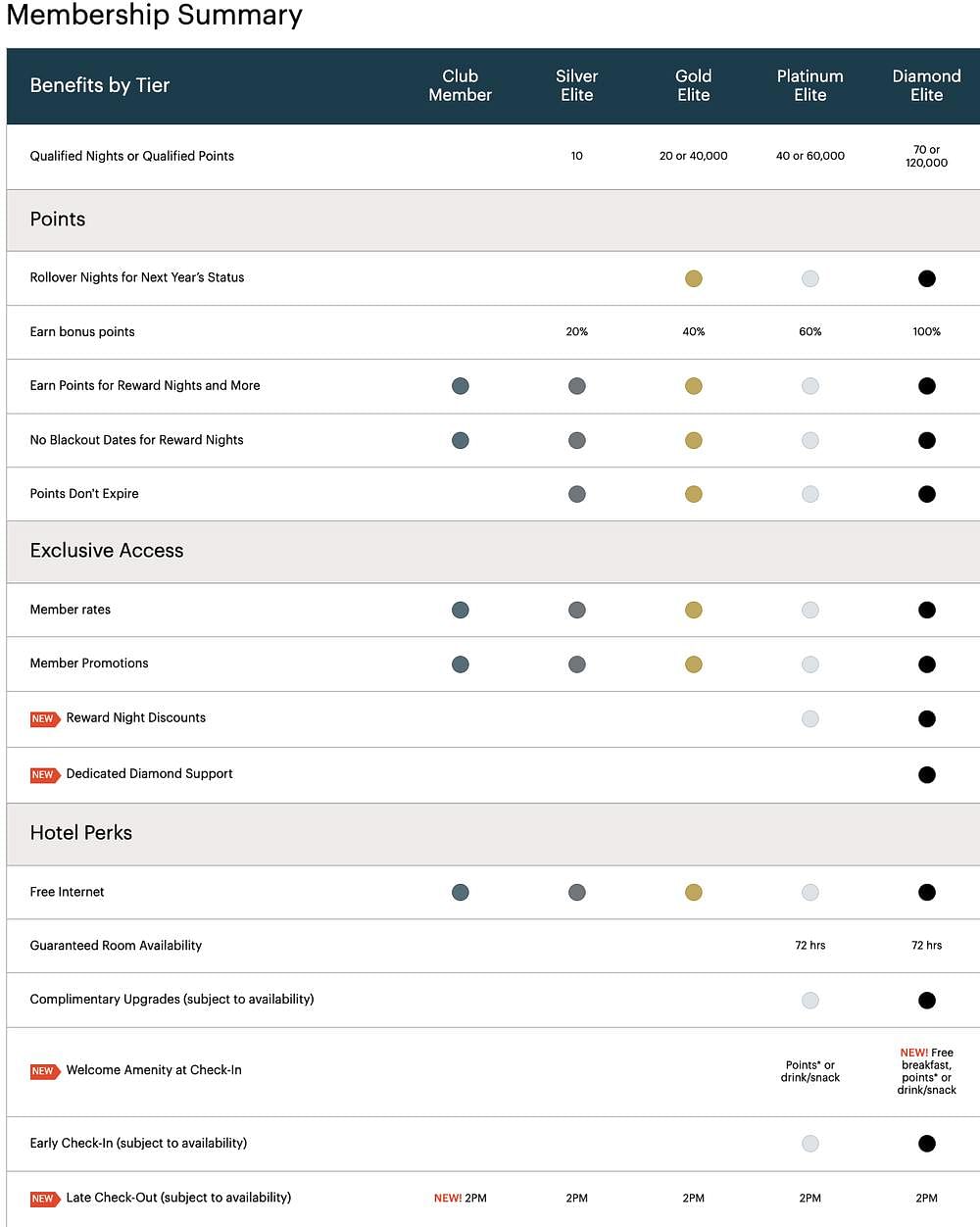The height and width of the screenshot is (1227, 980).
Task: Click the Exclusive Access section heading
Action: 107,551
